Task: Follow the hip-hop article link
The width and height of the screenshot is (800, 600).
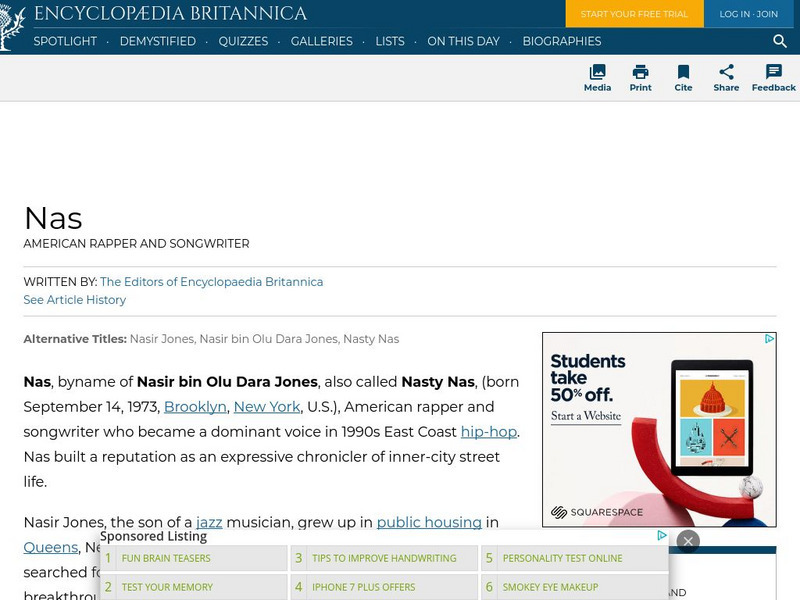Action: coord(485,432)
